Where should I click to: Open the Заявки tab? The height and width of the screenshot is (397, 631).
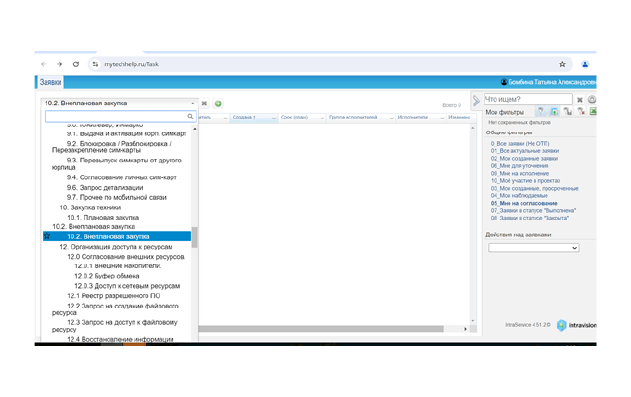pyautogui.click(x=50, y=82)
